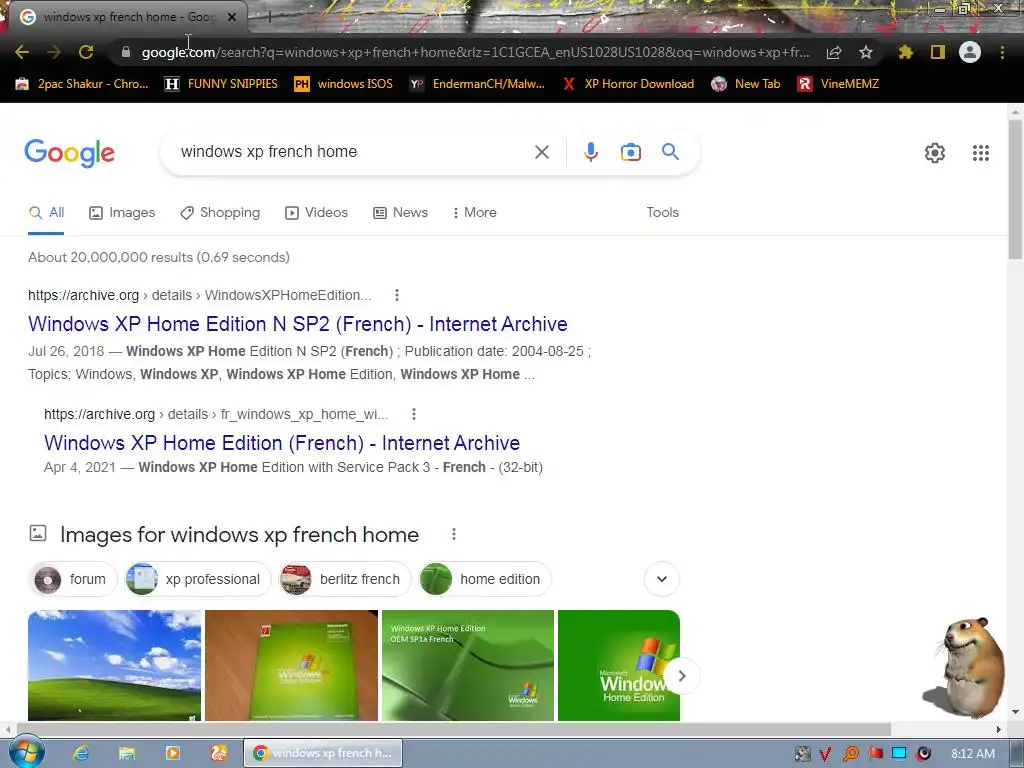1024x768 pixels.
Task: Filter images by home edition chip
Action: point(485,579)
